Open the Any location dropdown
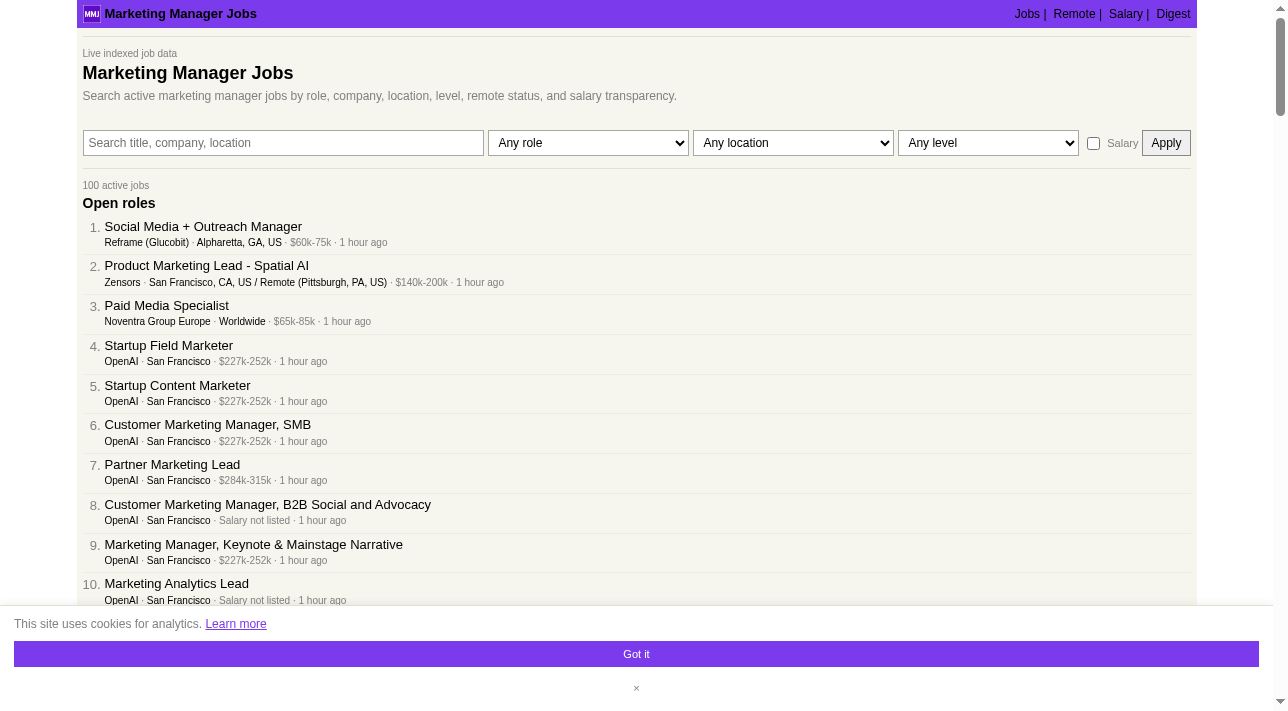1288x711 pixels. pos(793,143)
